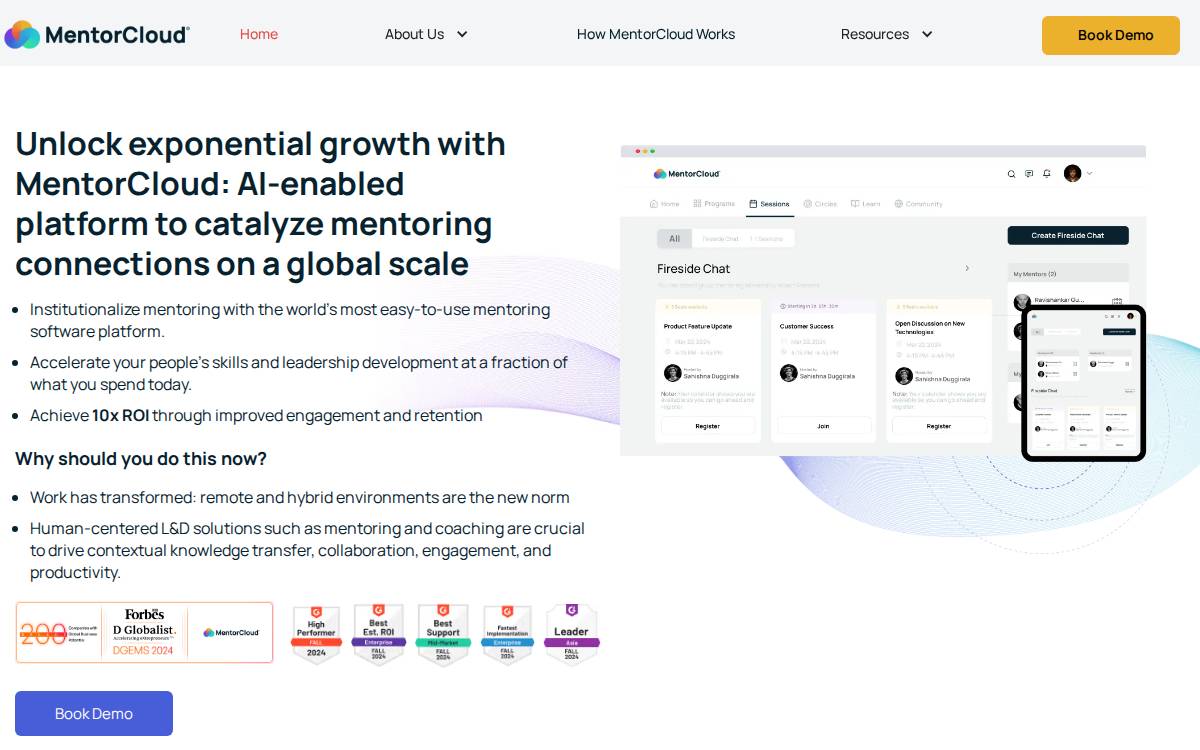Click Create Fireside Chat in the preview

pyautogui.click(x=1068, y=236)
